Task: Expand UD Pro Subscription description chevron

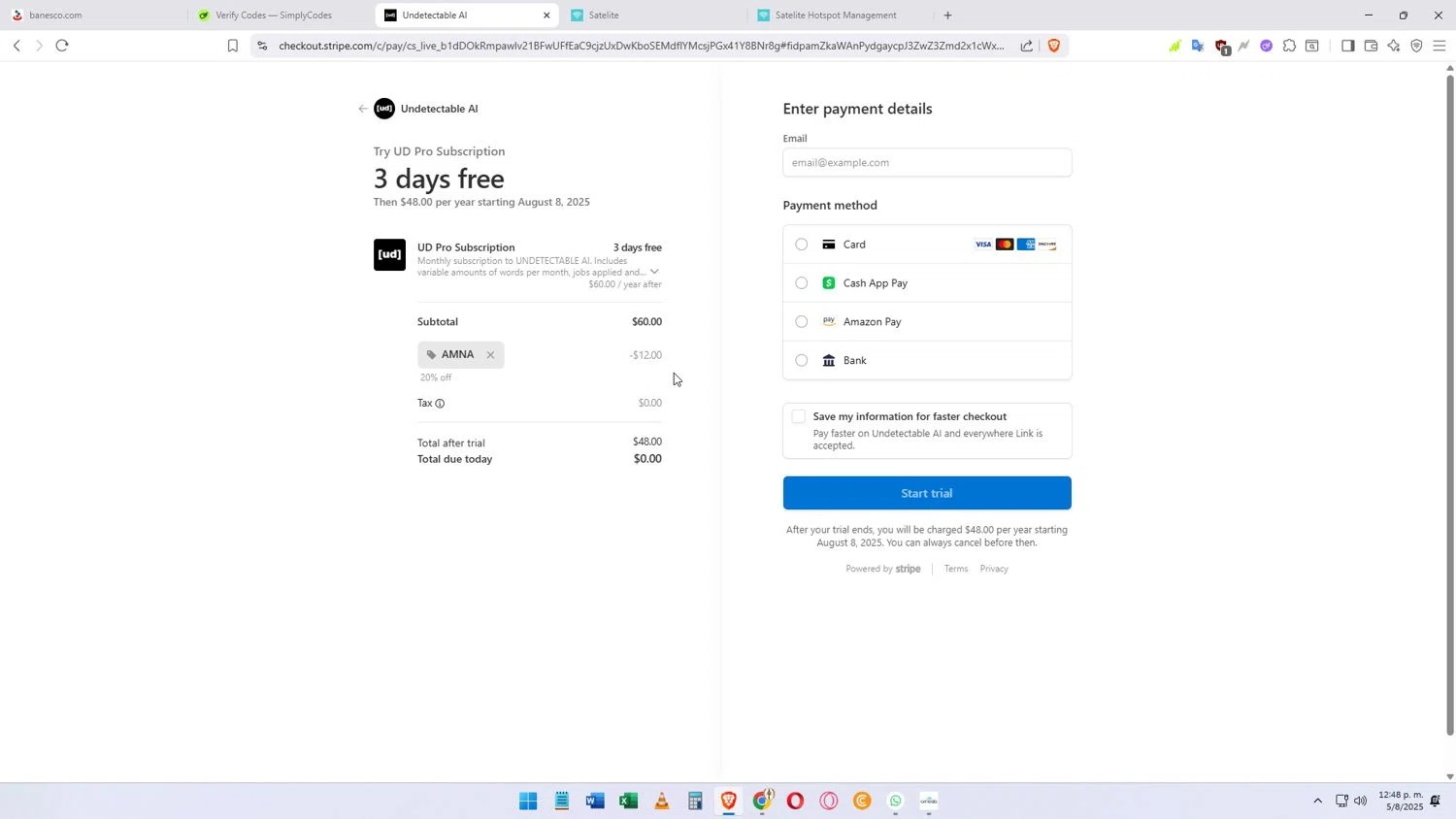Action: click(654, 272)
